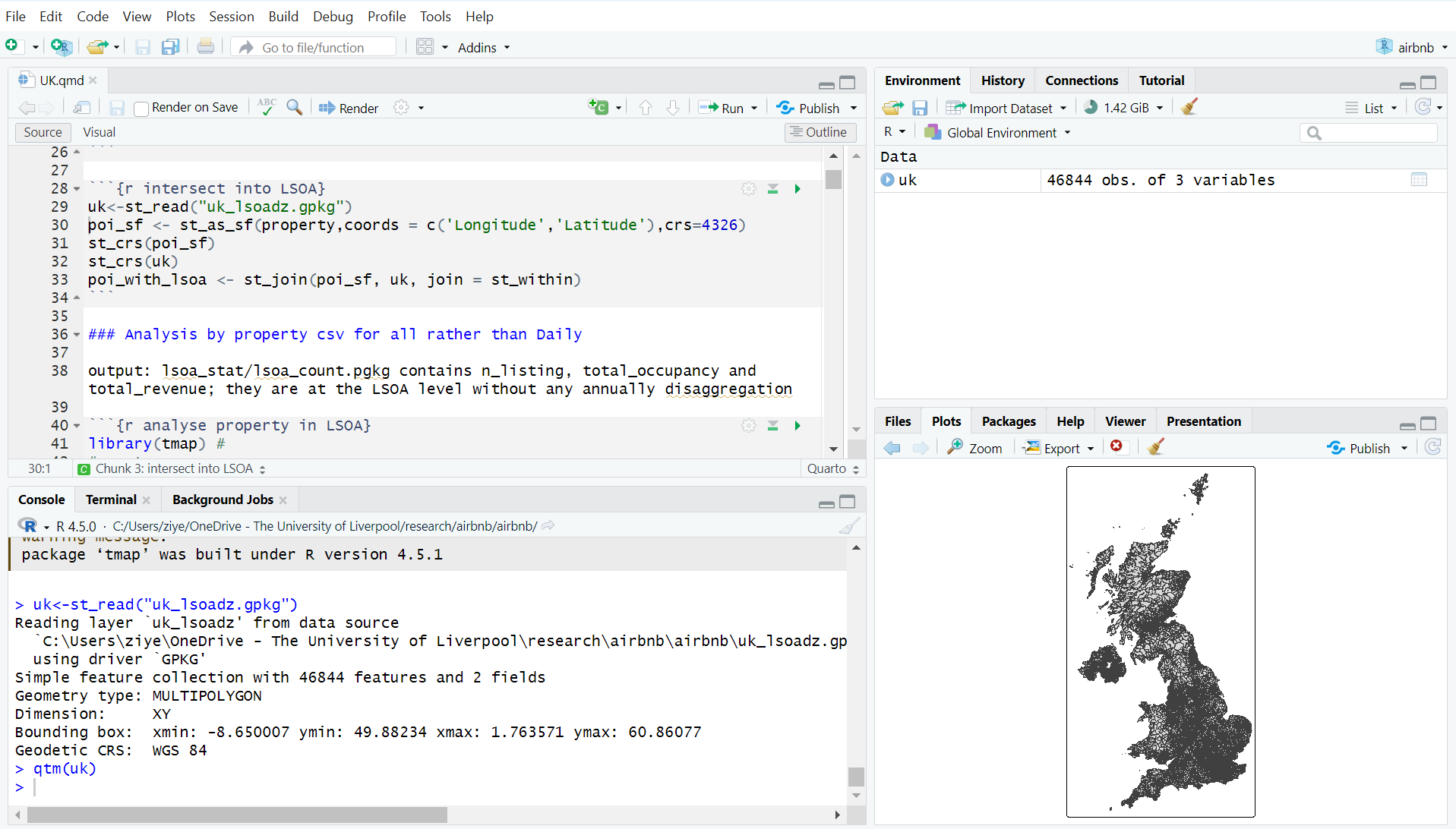Click the spell check icon
The width and height of the screenshot is (1456, 829).
266,108
